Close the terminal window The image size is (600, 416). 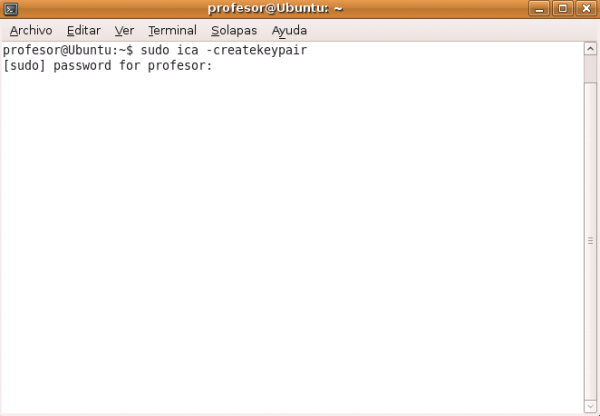click(x=586, y=8)
